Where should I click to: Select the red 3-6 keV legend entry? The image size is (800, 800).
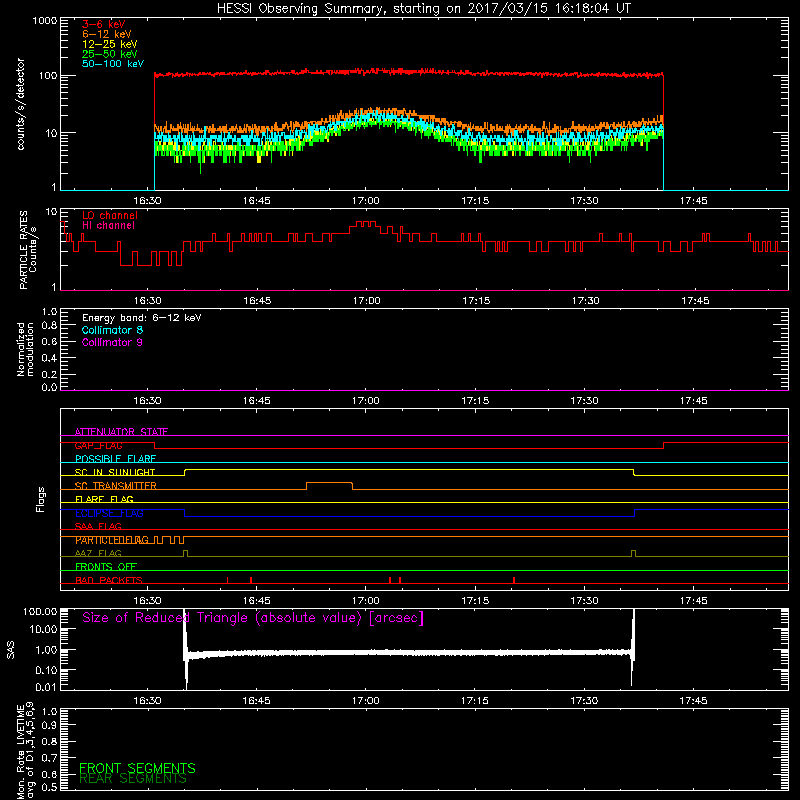(103, 24)
